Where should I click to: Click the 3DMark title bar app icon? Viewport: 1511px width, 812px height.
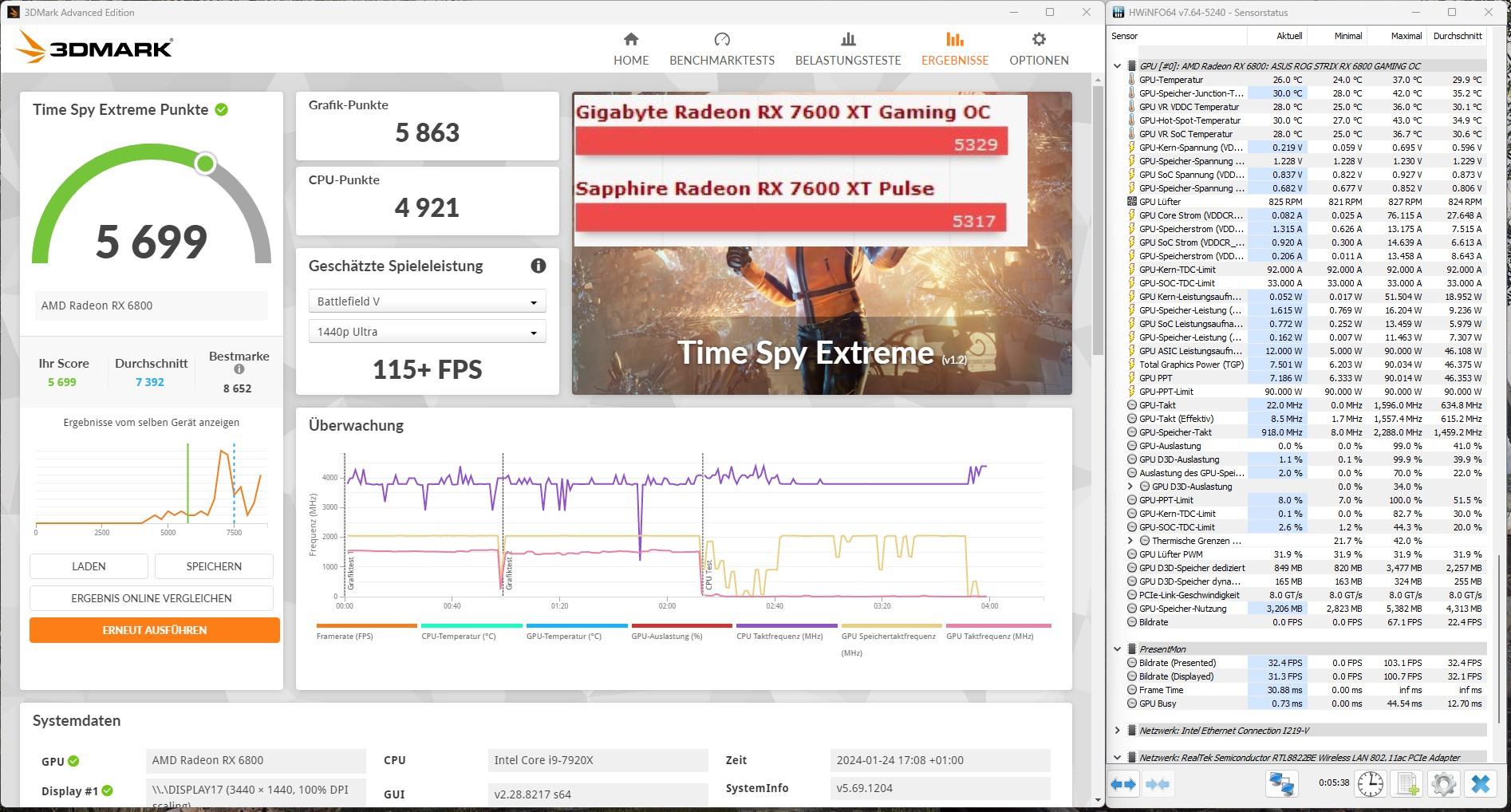point(13,12)
